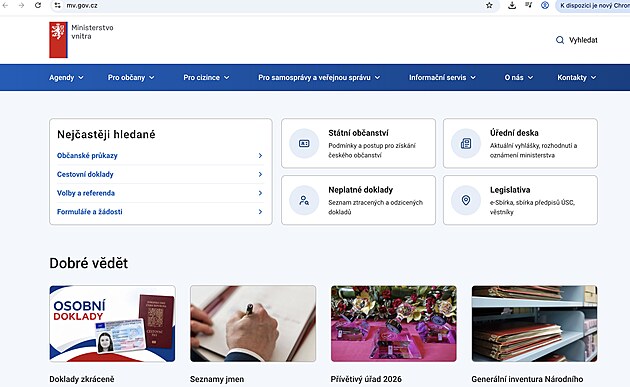Click arrow beside Formuláře a žádosti

coord(260,212)
